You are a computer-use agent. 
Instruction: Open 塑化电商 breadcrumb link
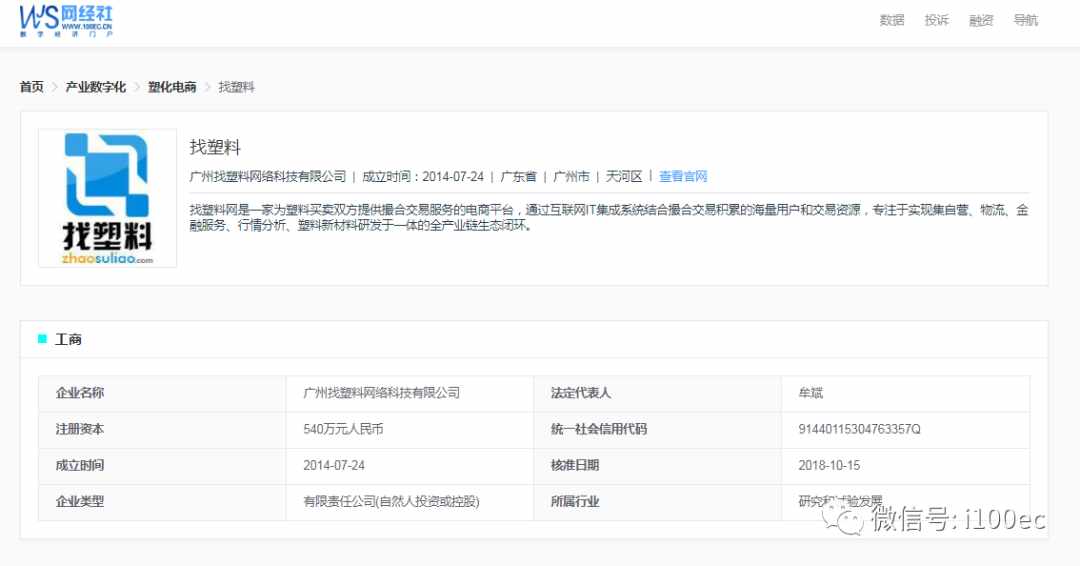click(172, 87)
